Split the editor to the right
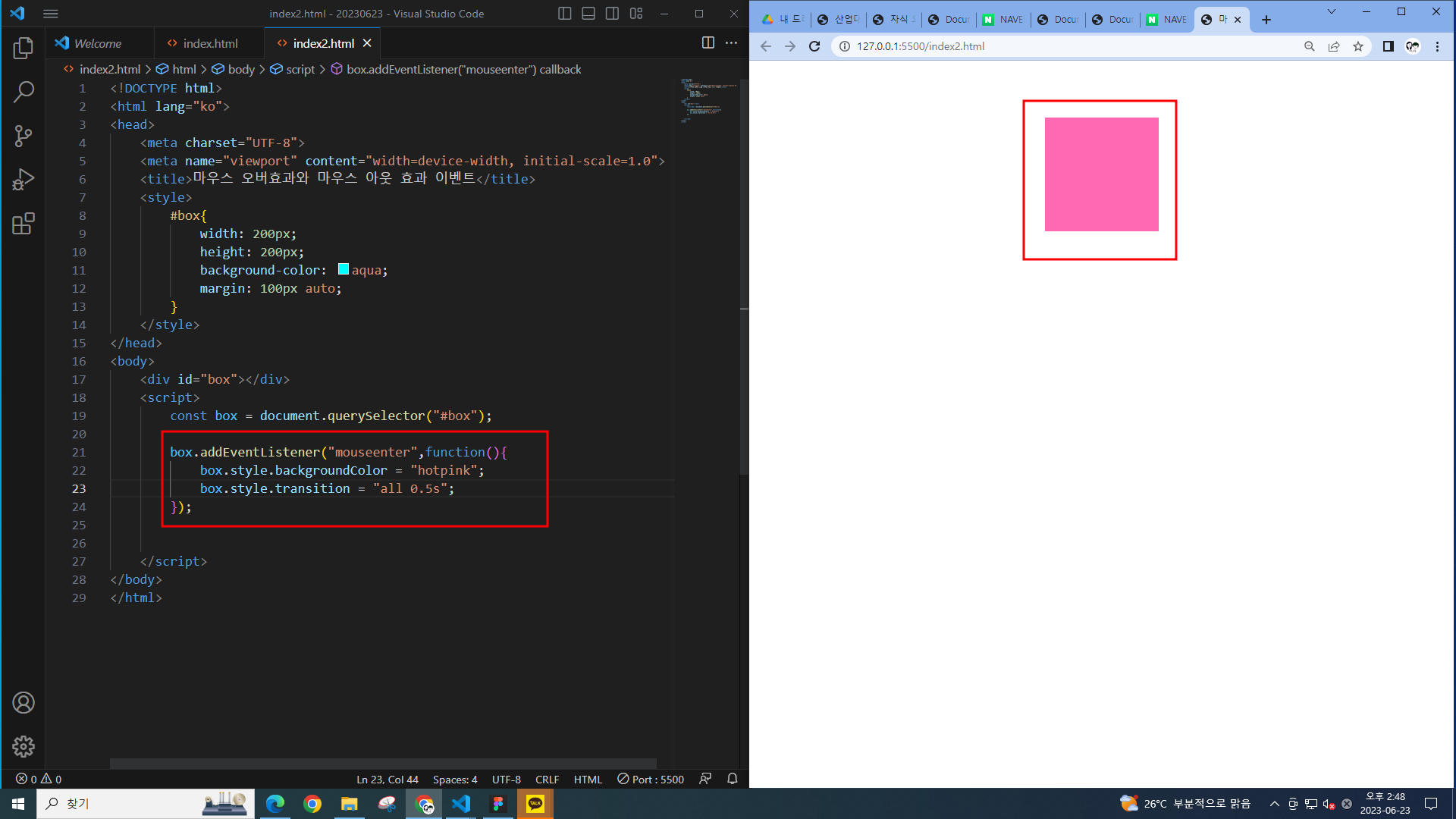Screen dimensions: 1456x819 click(708, 43)
